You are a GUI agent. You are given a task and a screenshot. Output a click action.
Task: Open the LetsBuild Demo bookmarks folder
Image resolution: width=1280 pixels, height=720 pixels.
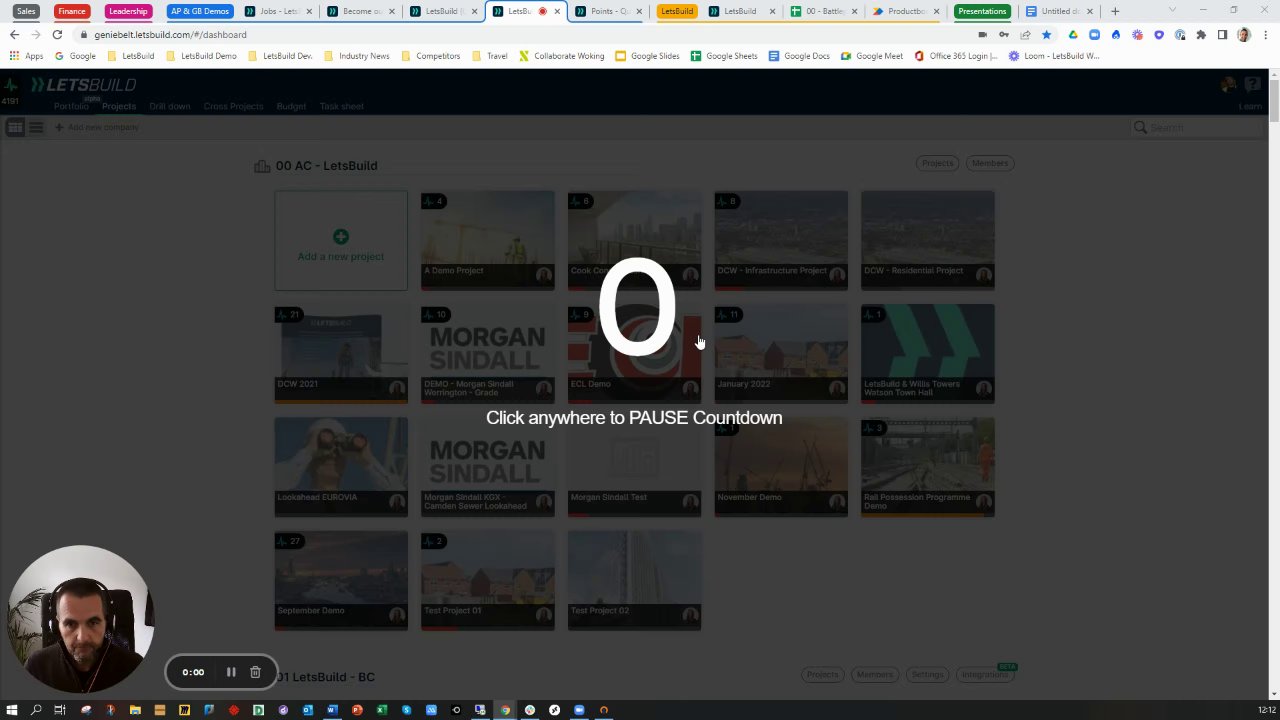click(x=200, y=56)
